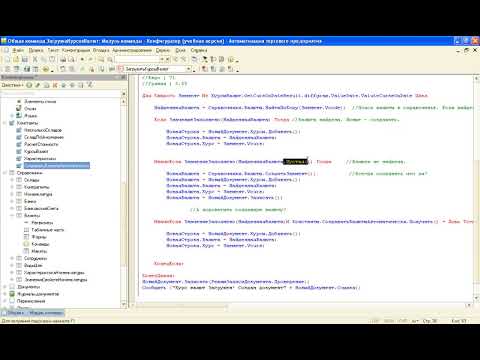480x360 pixels.
Task: Select the Перечисления tree node
Action: point(31,301)
